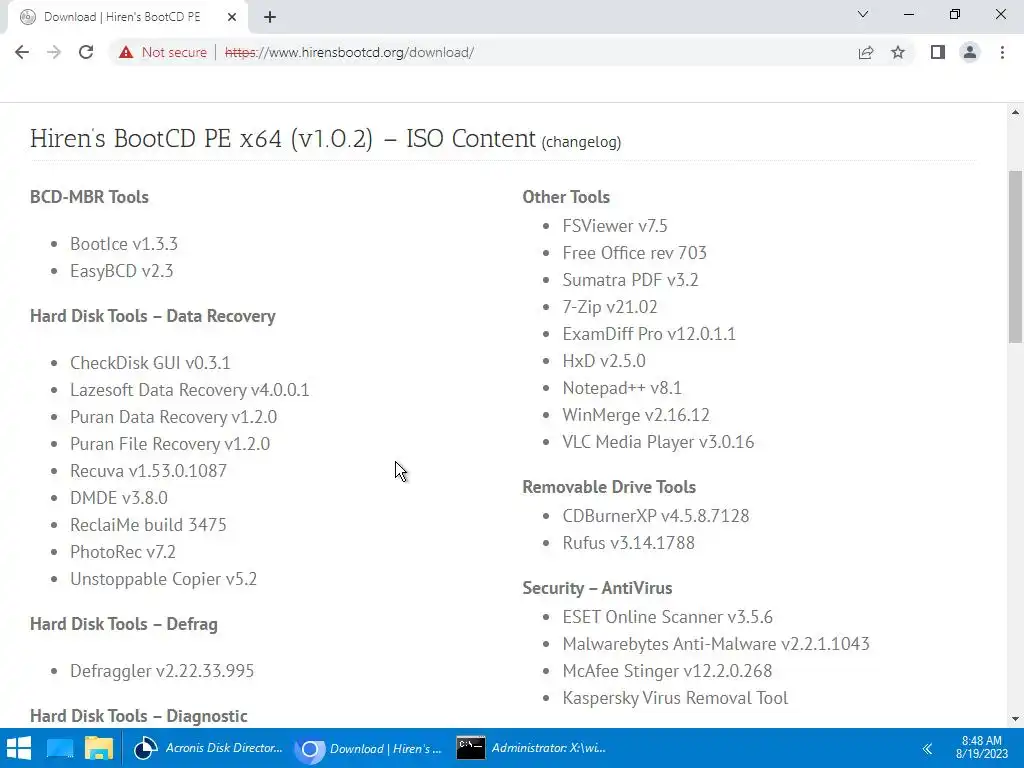Click the address bar URL
Viewport: 1024px width, 768px height.
pos(349,52)
